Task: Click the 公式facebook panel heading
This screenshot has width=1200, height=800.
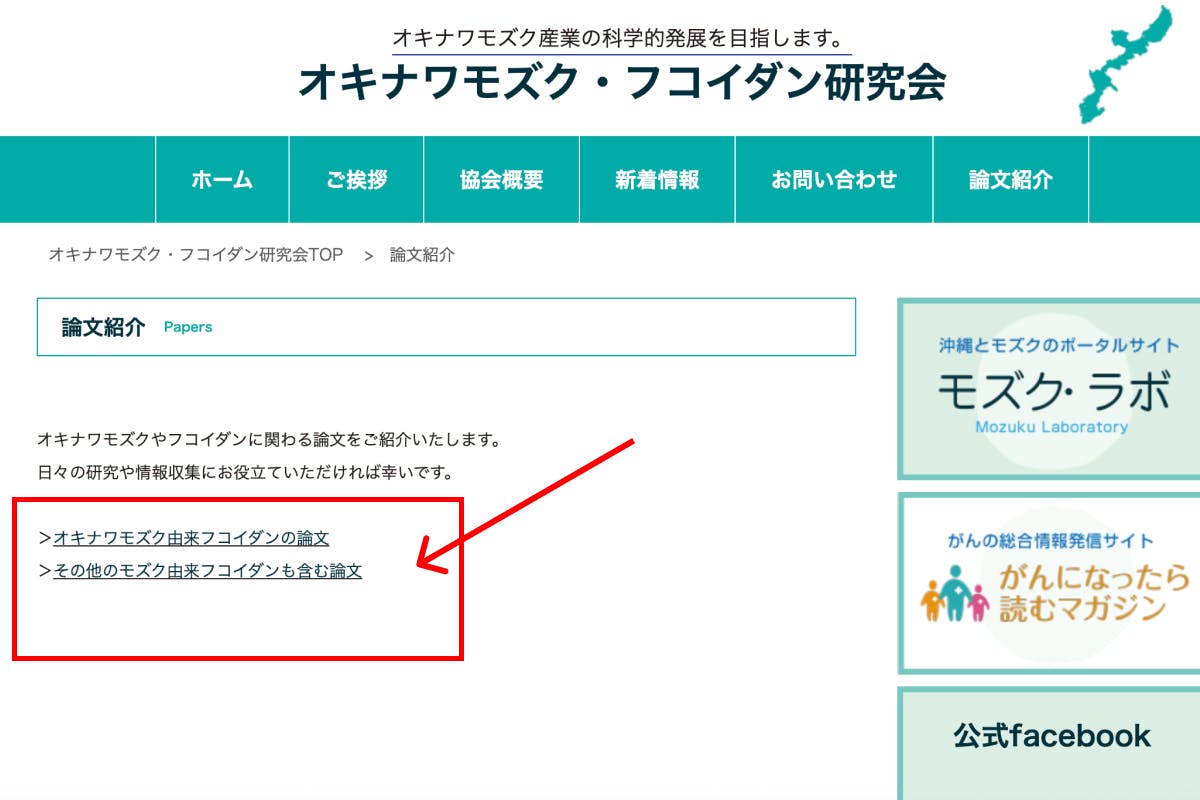Action: (1051, 737)
